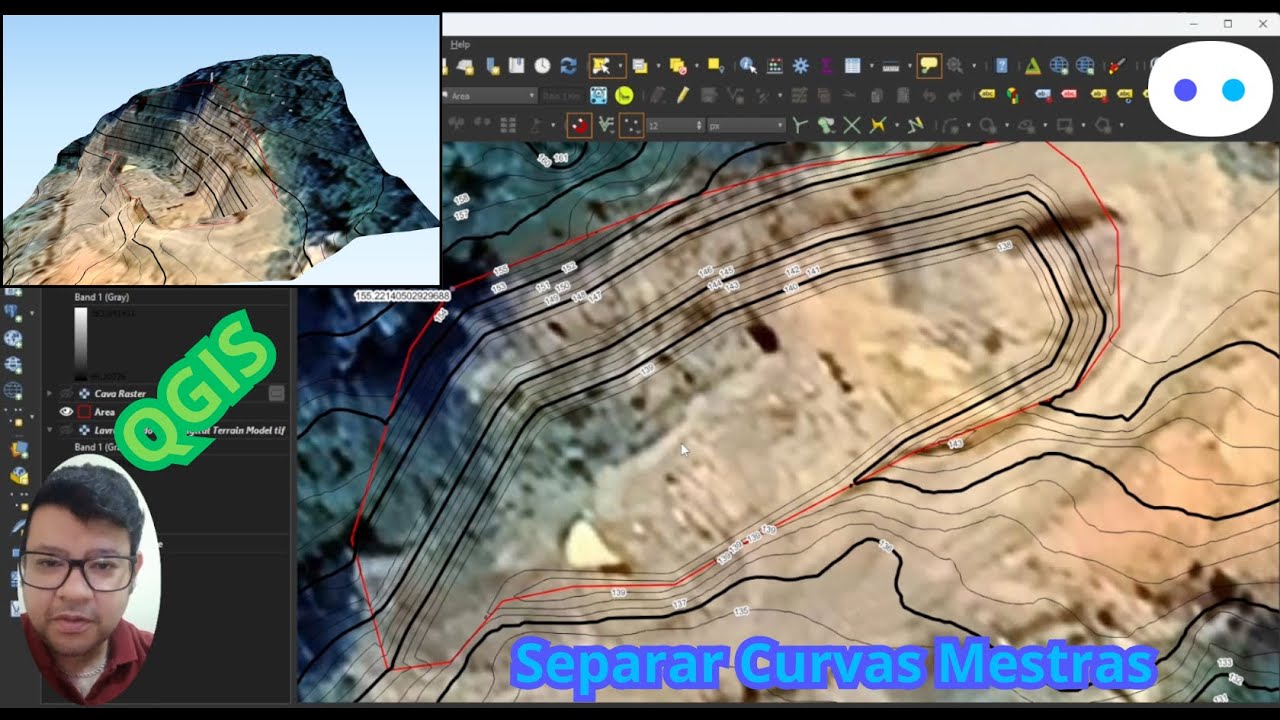Click the red abc label tool icon

pyautogui.click(x=1069, y=94)
